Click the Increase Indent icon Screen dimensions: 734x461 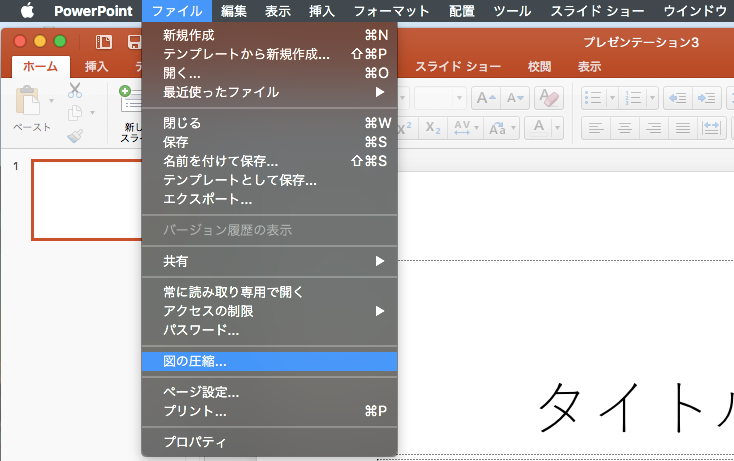click(x=706, y=98)
